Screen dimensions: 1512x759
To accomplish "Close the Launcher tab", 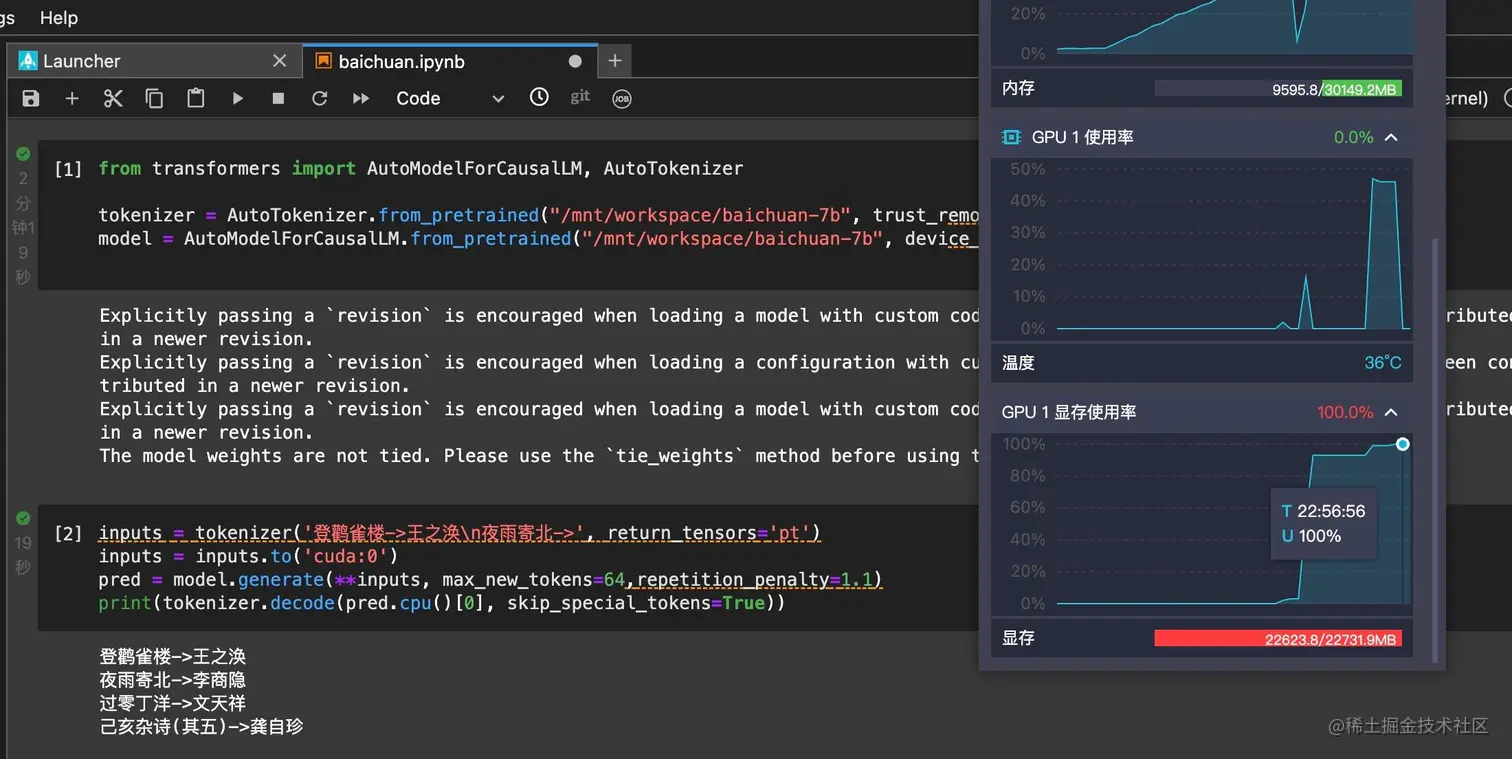I will pyautogui.click(x=280, y=61).
